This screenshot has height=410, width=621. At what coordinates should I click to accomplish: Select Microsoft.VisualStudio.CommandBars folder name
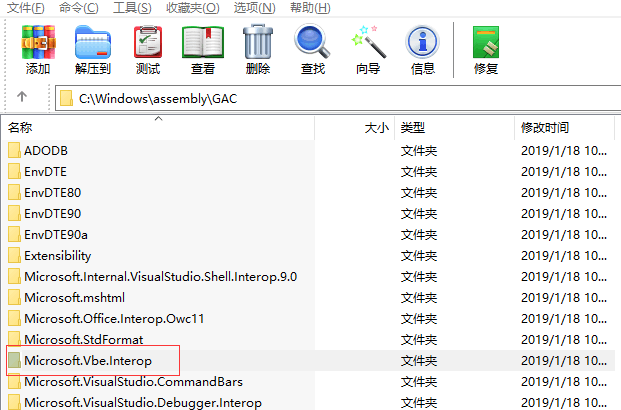[x=133, y=381]
